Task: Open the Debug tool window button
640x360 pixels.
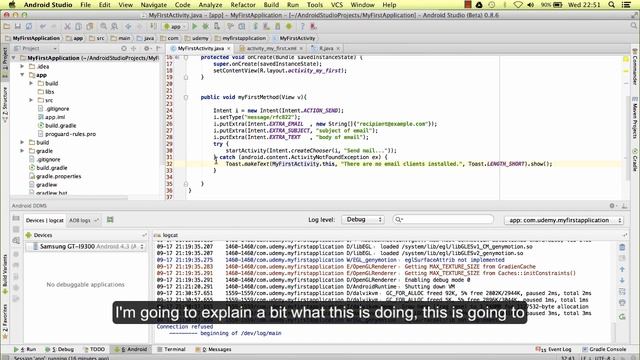Action: click(60, 349)
